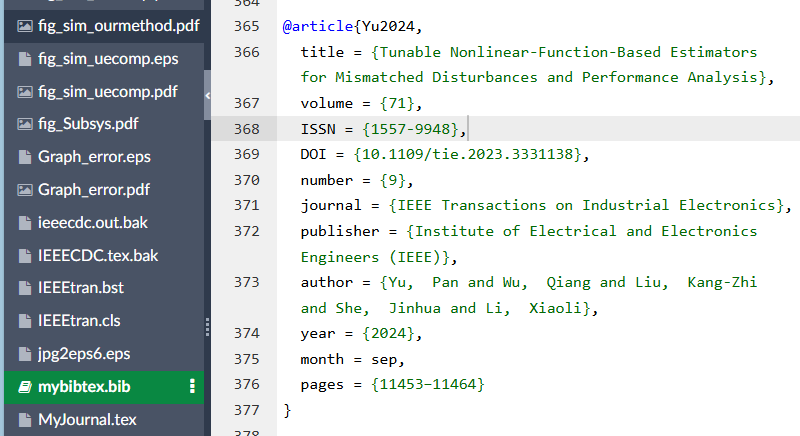Viewport: 800px width, 436px height.
Task: Click pages value 11453–11464
Action: [428, 384]
